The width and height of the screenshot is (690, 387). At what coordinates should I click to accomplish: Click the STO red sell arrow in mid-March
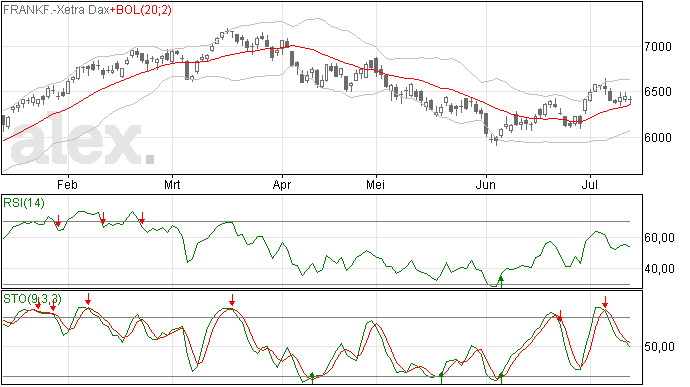[x=232, y=300]
